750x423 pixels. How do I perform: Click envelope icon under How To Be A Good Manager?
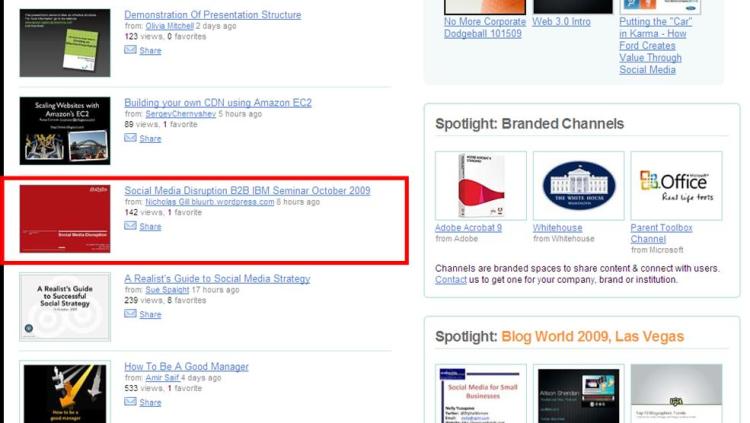(130, 402)
